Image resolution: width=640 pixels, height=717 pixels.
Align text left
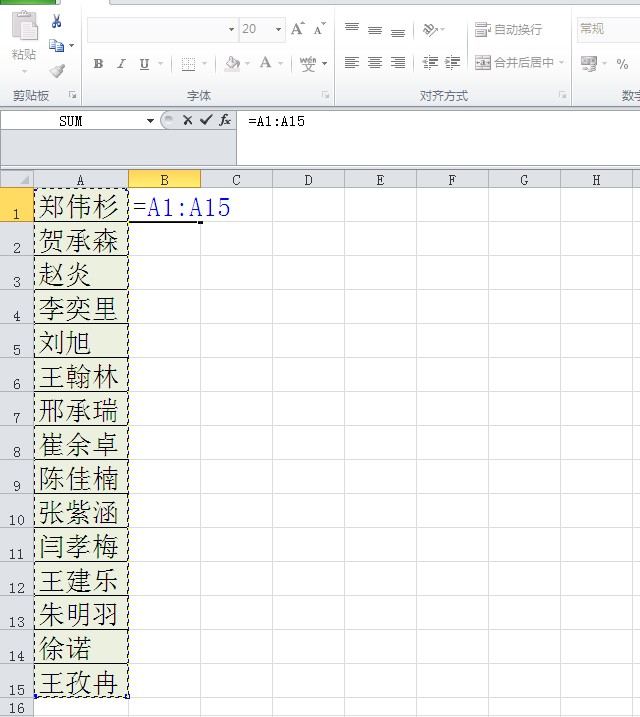352,62
